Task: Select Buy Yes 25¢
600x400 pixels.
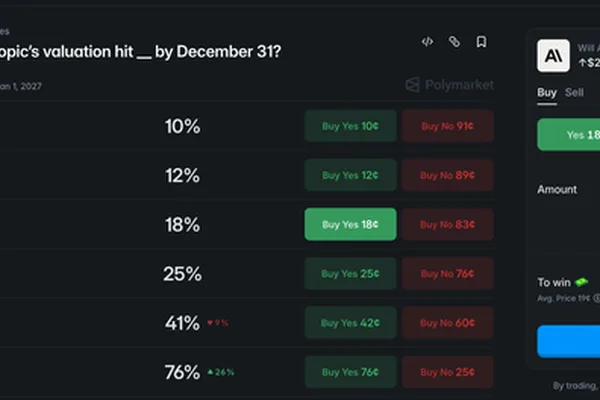Action: pyautogui.click(x=351, y=273)
